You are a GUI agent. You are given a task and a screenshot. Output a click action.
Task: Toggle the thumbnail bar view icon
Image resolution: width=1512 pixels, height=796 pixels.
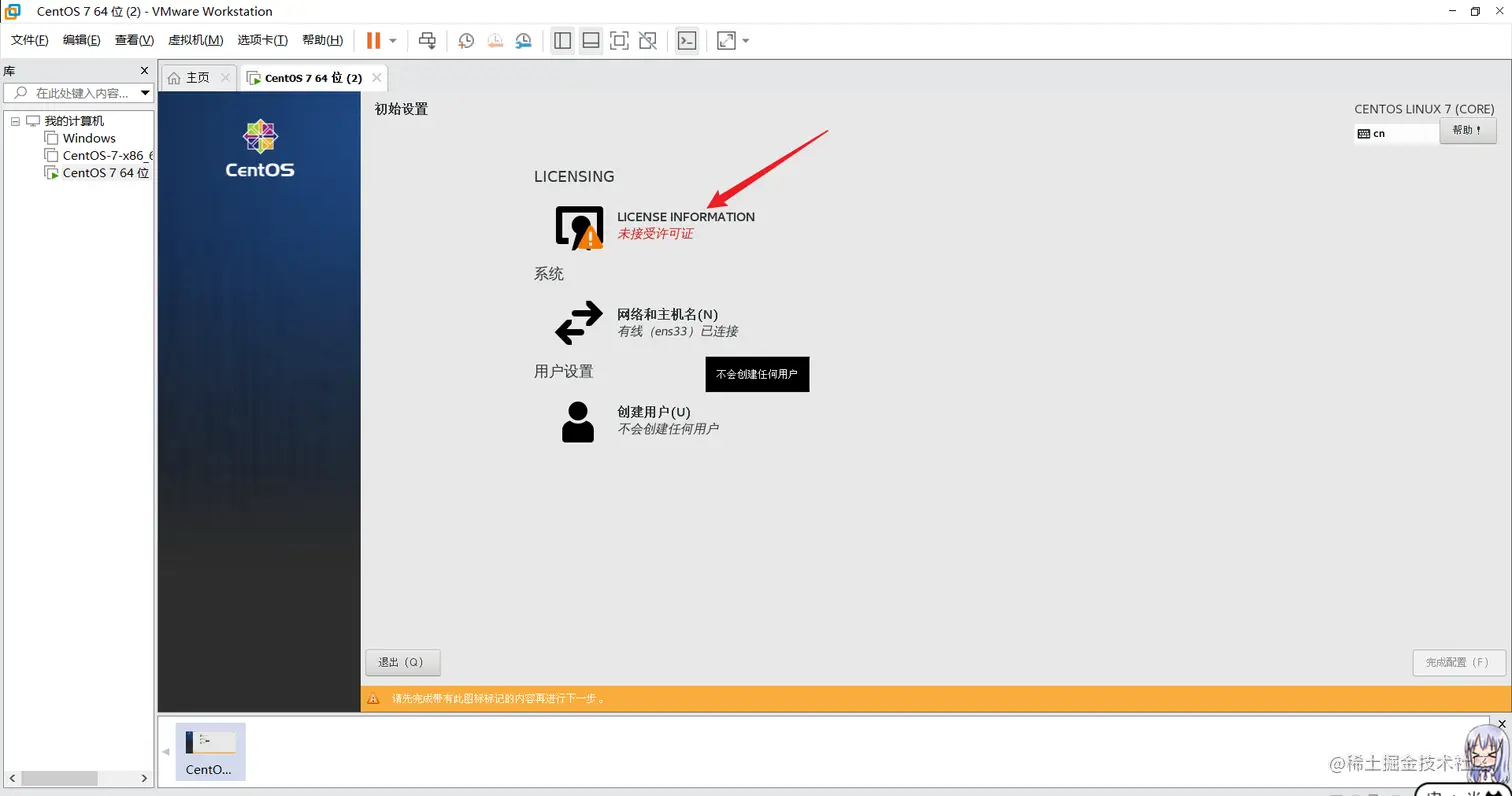point(591,41)
